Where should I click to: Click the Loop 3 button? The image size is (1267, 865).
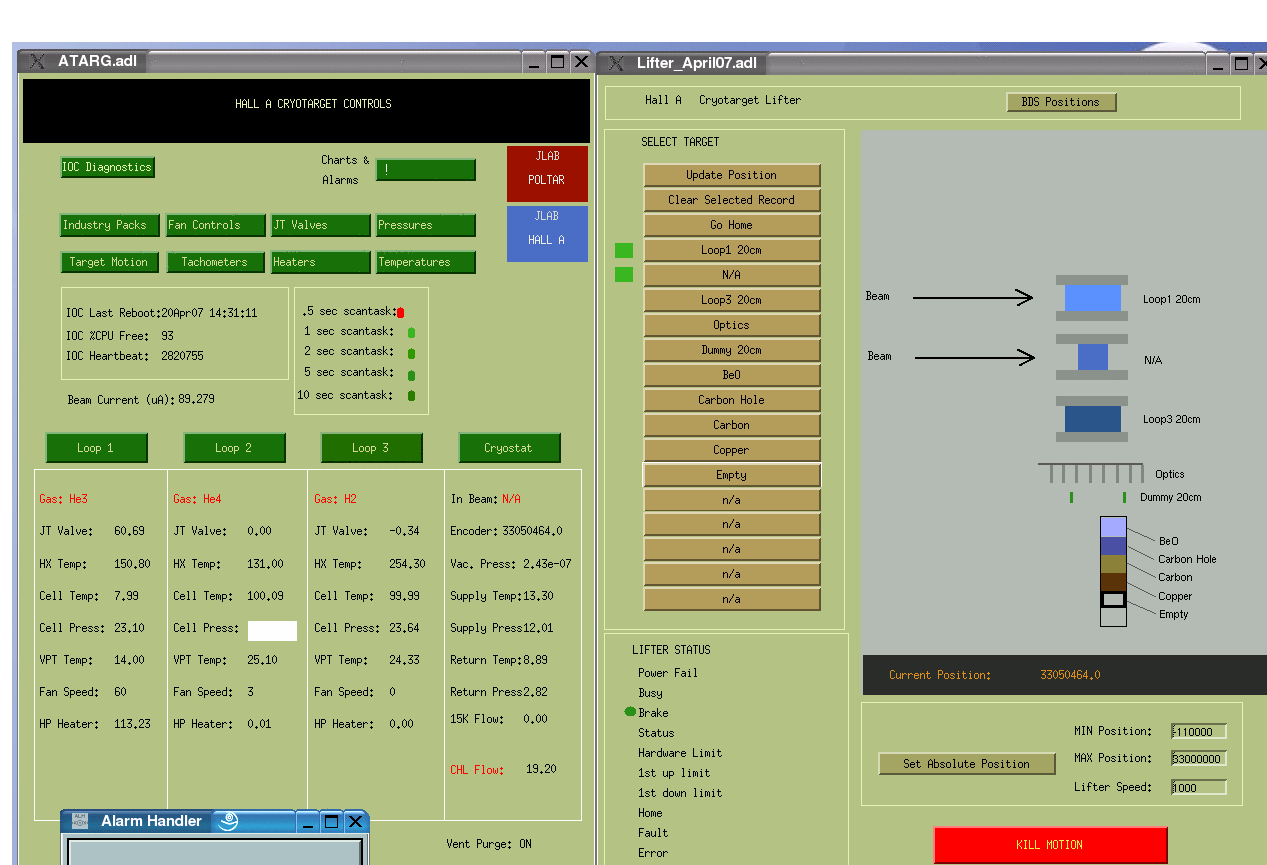[372, 447]
